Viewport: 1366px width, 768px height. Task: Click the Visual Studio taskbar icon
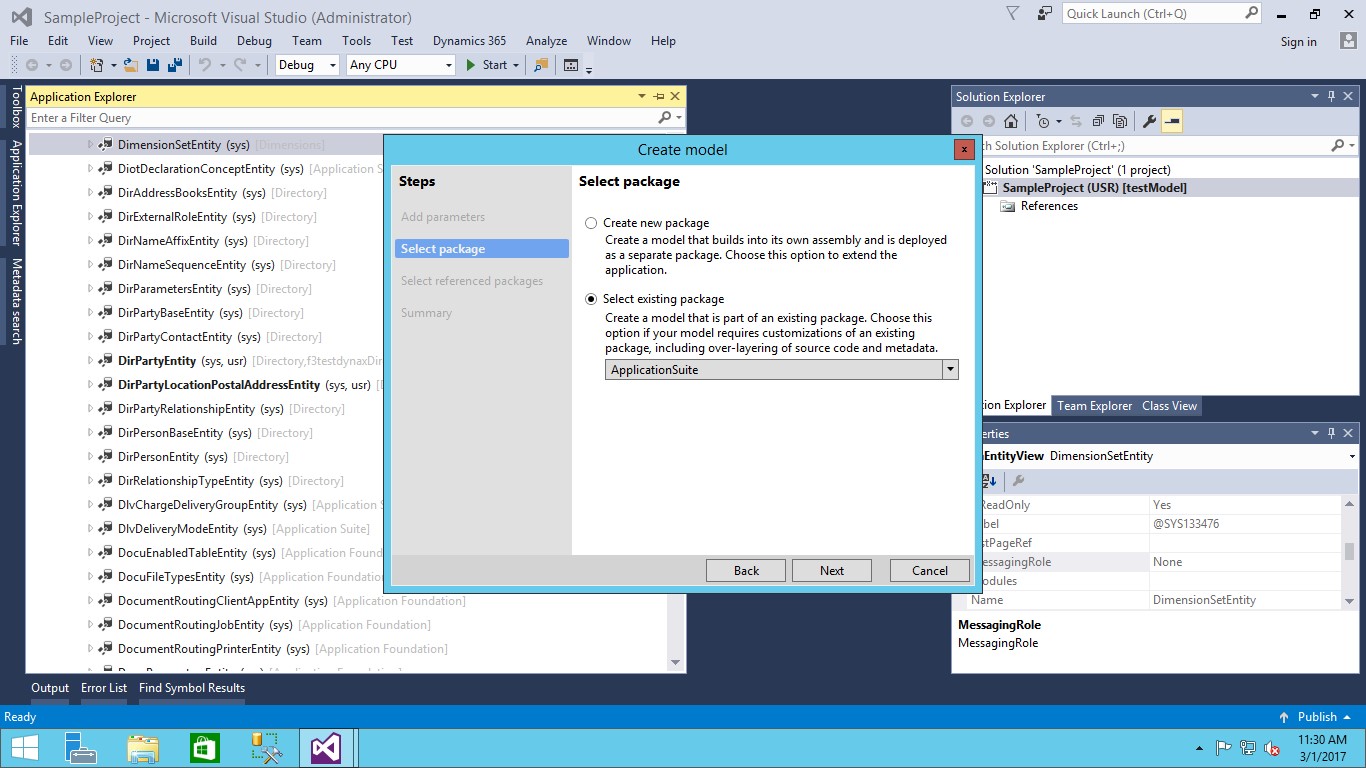(326, 748)
